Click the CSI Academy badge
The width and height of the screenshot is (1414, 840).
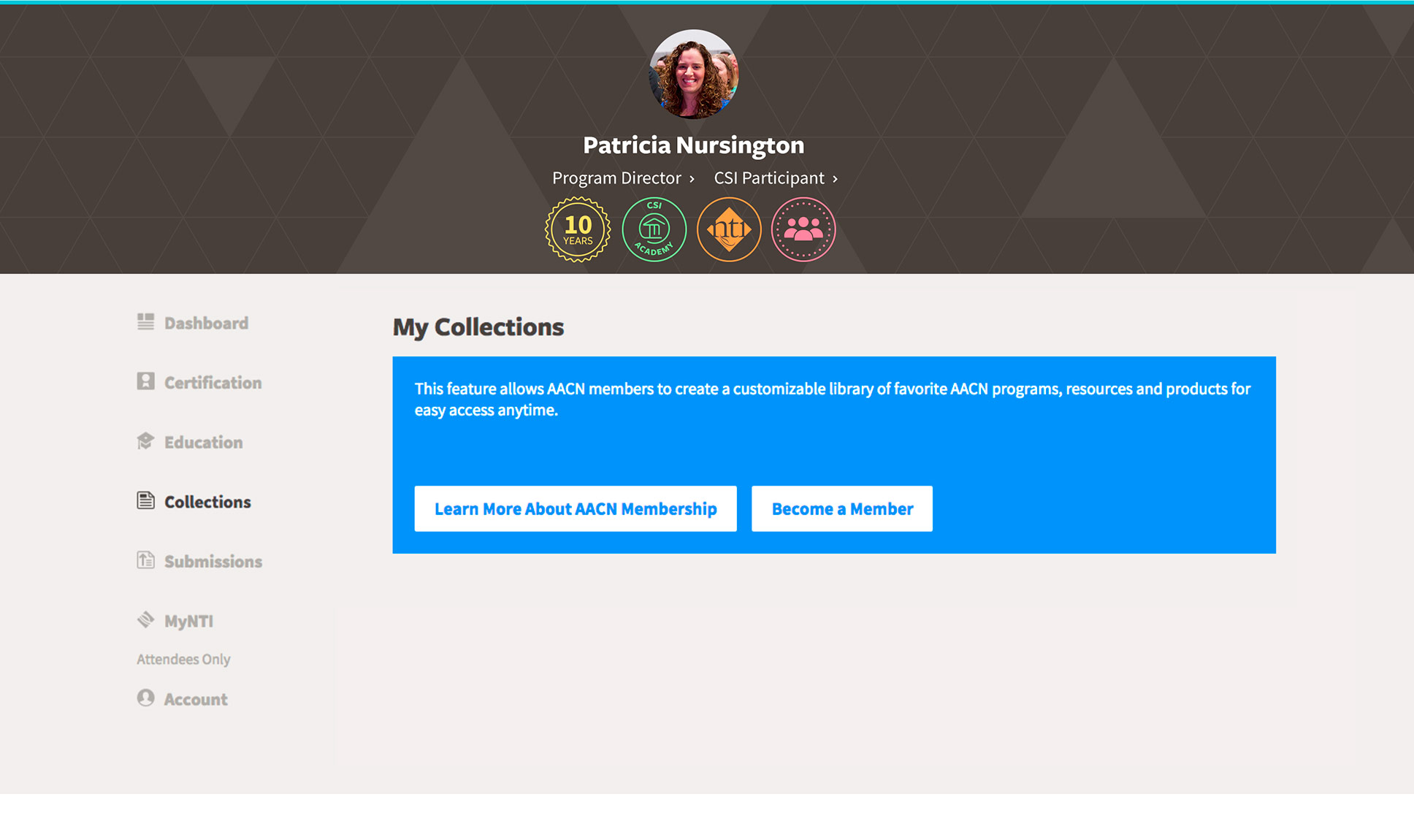coord(654,229)
